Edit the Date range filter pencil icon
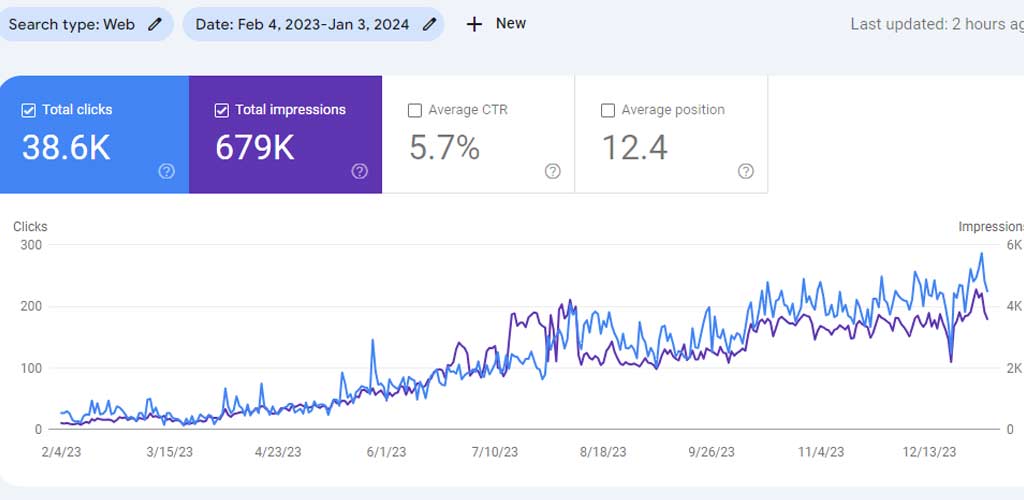1024x500 pixels. tap(428, 25)
